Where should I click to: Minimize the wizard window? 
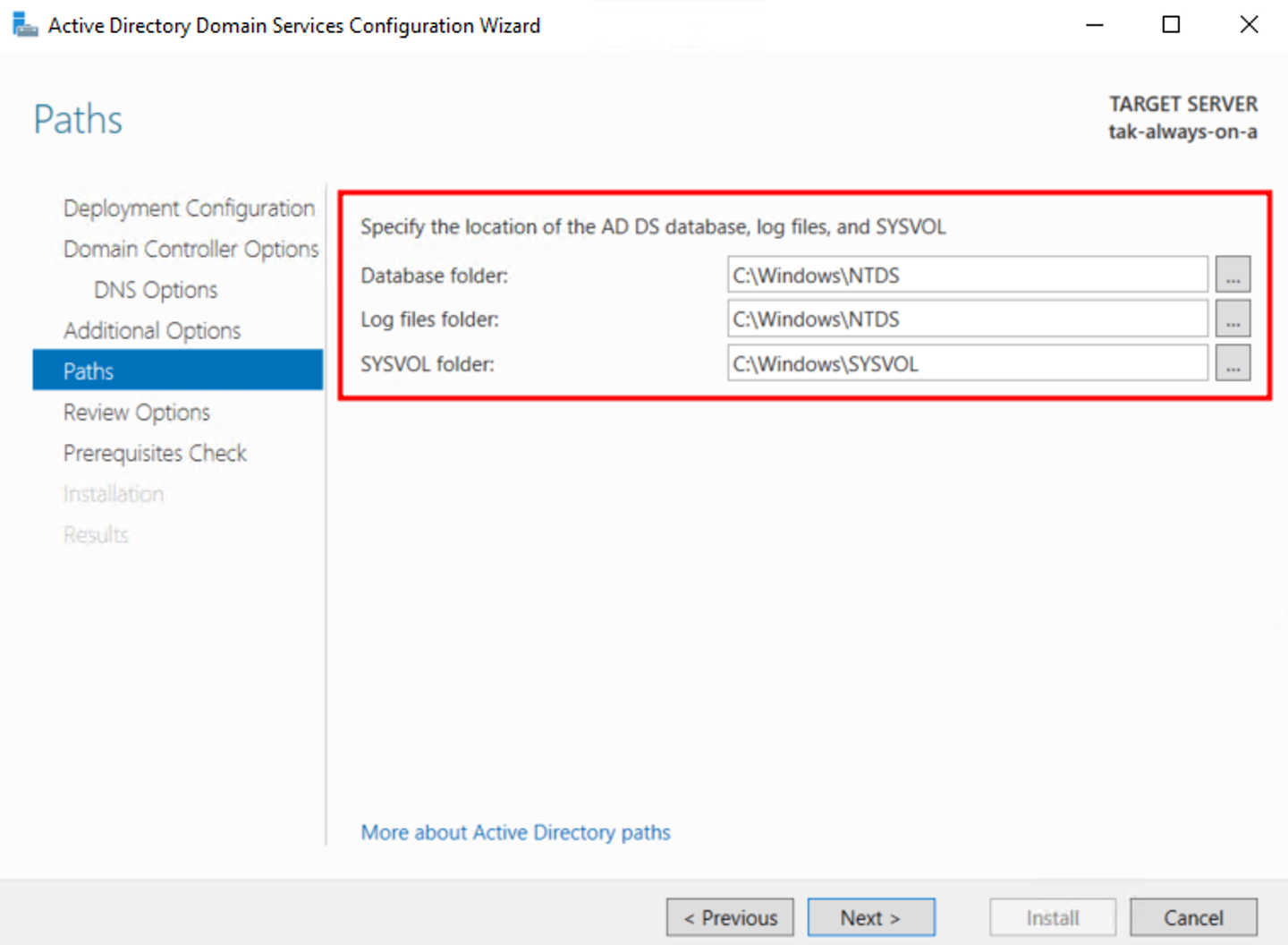(1094, 25)
